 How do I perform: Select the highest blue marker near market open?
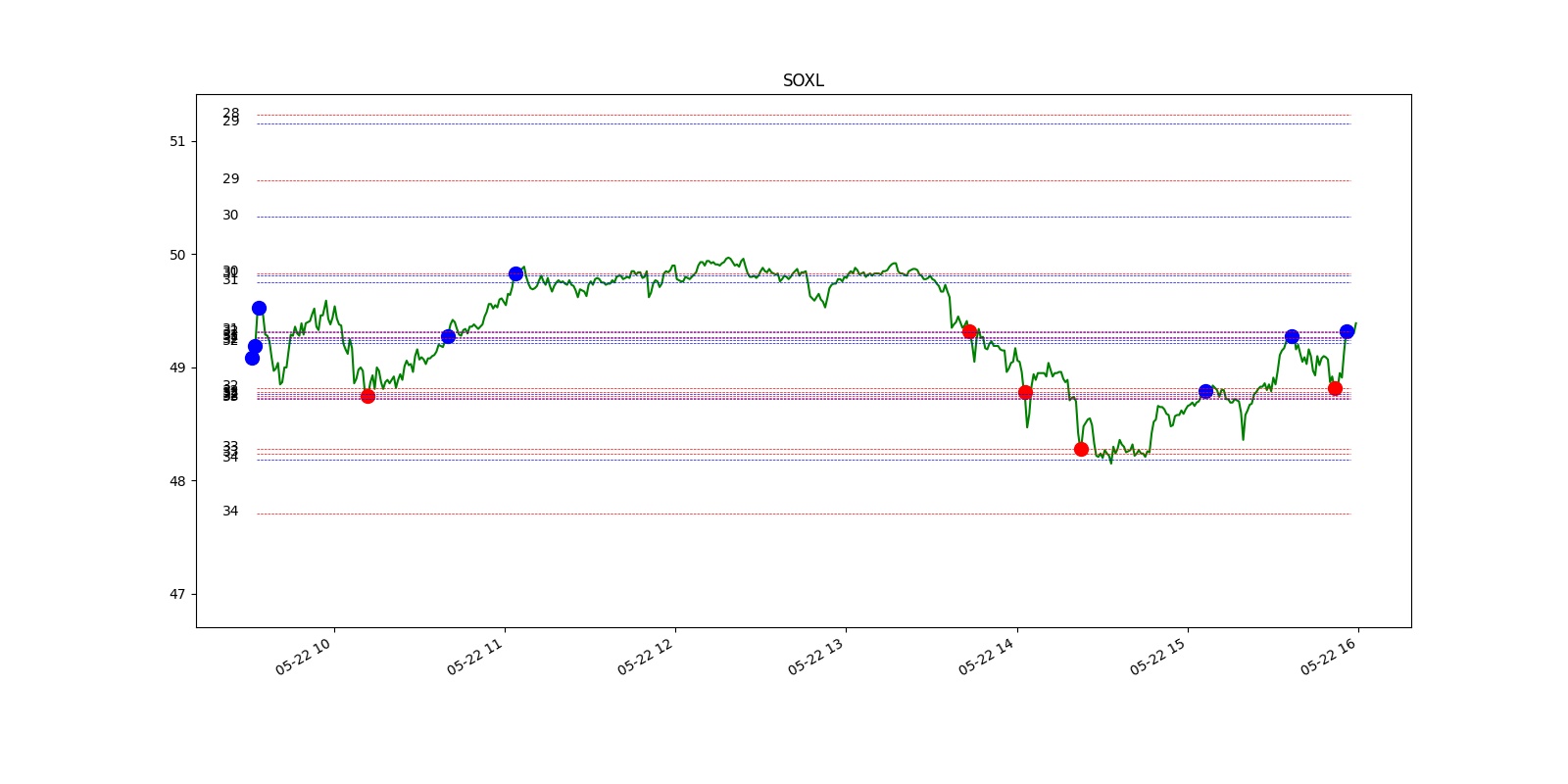(259, 308)
